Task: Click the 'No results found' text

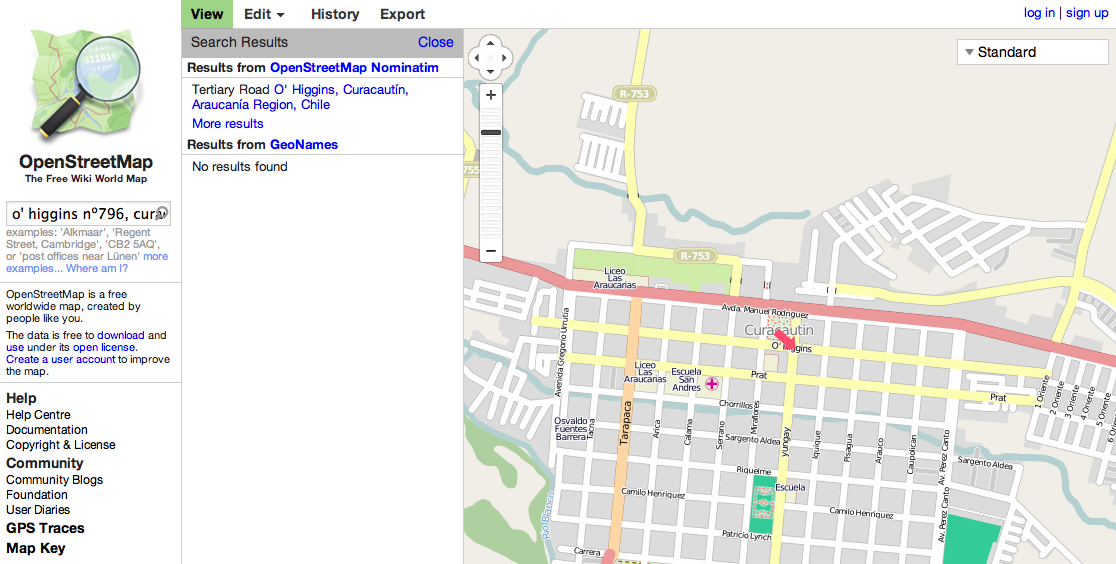Action: pyautogui.click(x=240, y=167)
